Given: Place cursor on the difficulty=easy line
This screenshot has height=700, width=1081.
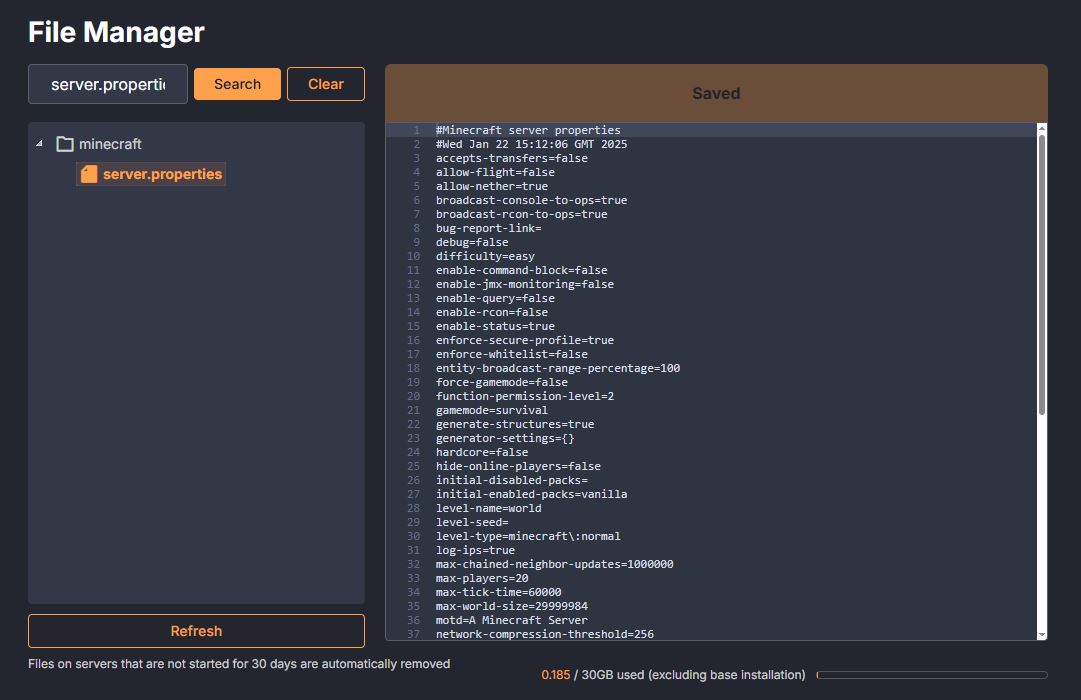Looking at the screenshot, I should [x=485, y=256].
